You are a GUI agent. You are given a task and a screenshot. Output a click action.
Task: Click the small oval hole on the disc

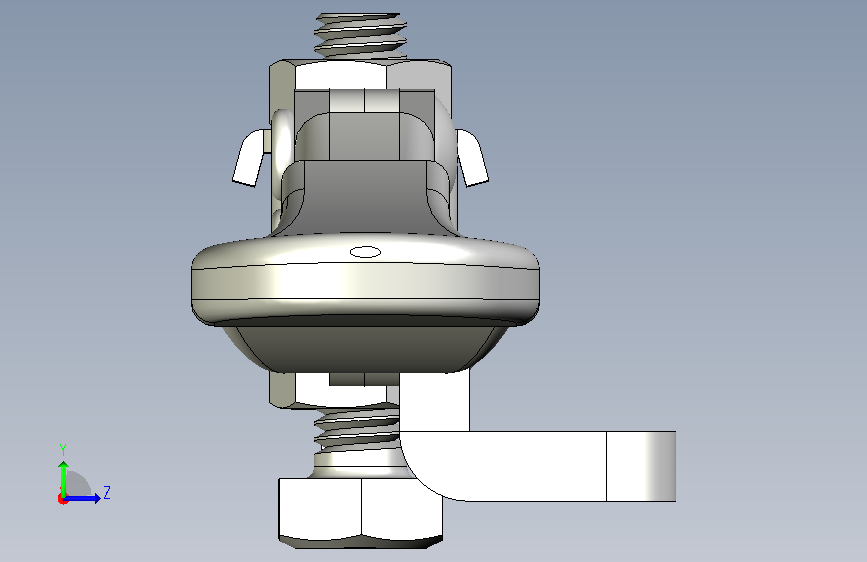click(365, 252)
